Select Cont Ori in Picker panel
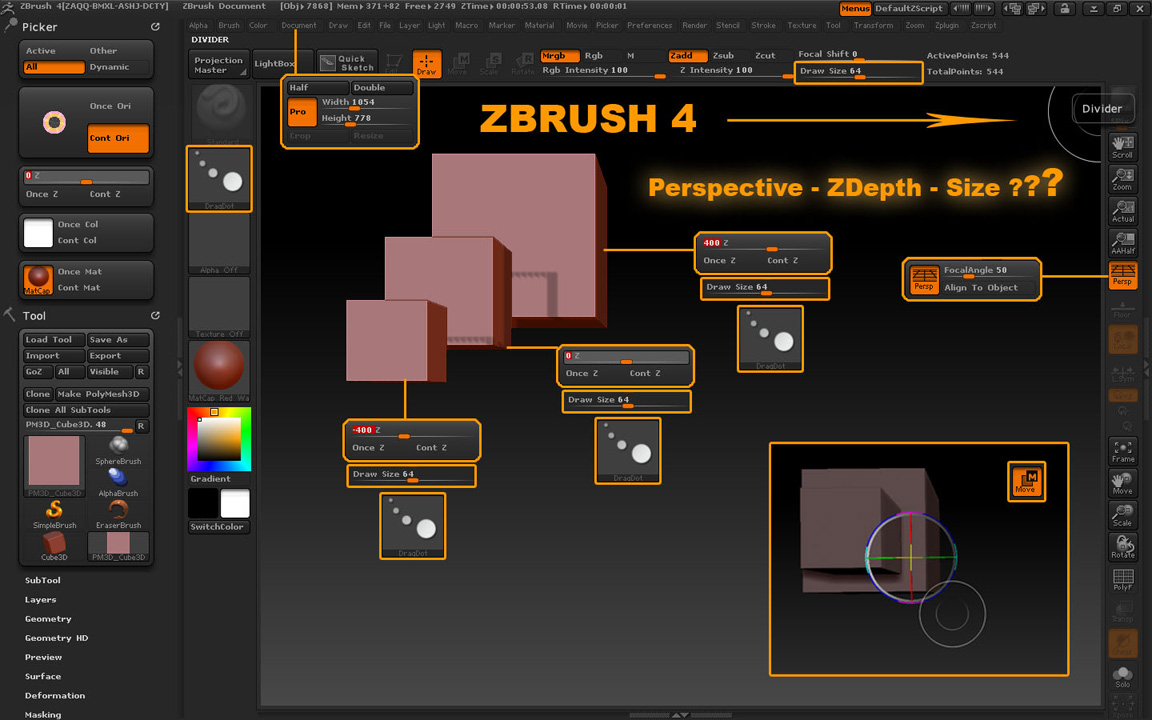1152x720 pixels. [118, 138]
